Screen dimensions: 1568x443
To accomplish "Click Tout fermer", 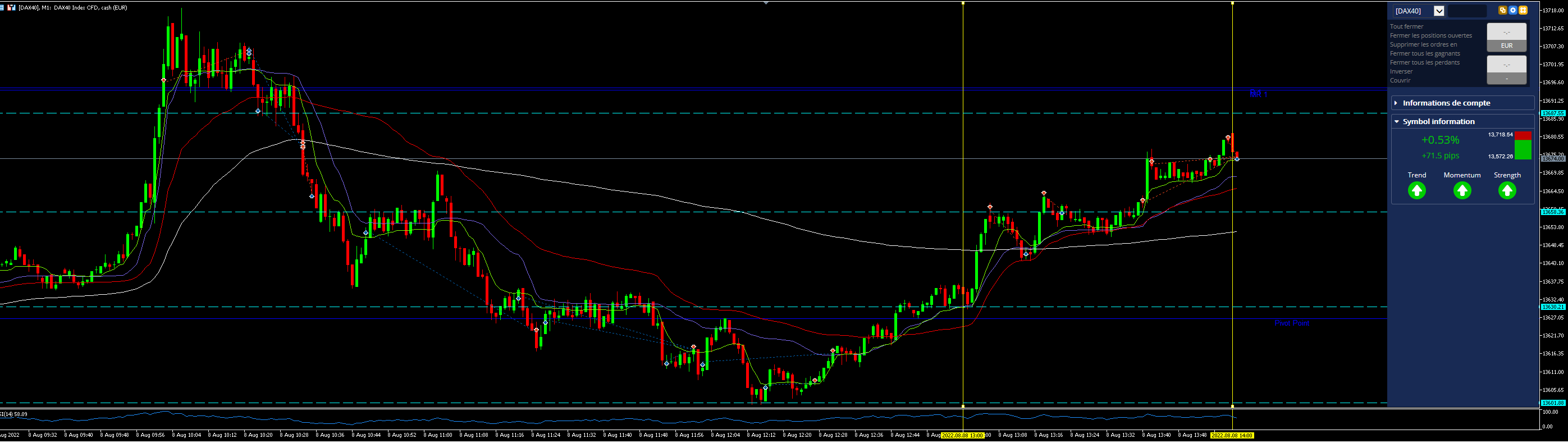I will [x=1407, y=27].
